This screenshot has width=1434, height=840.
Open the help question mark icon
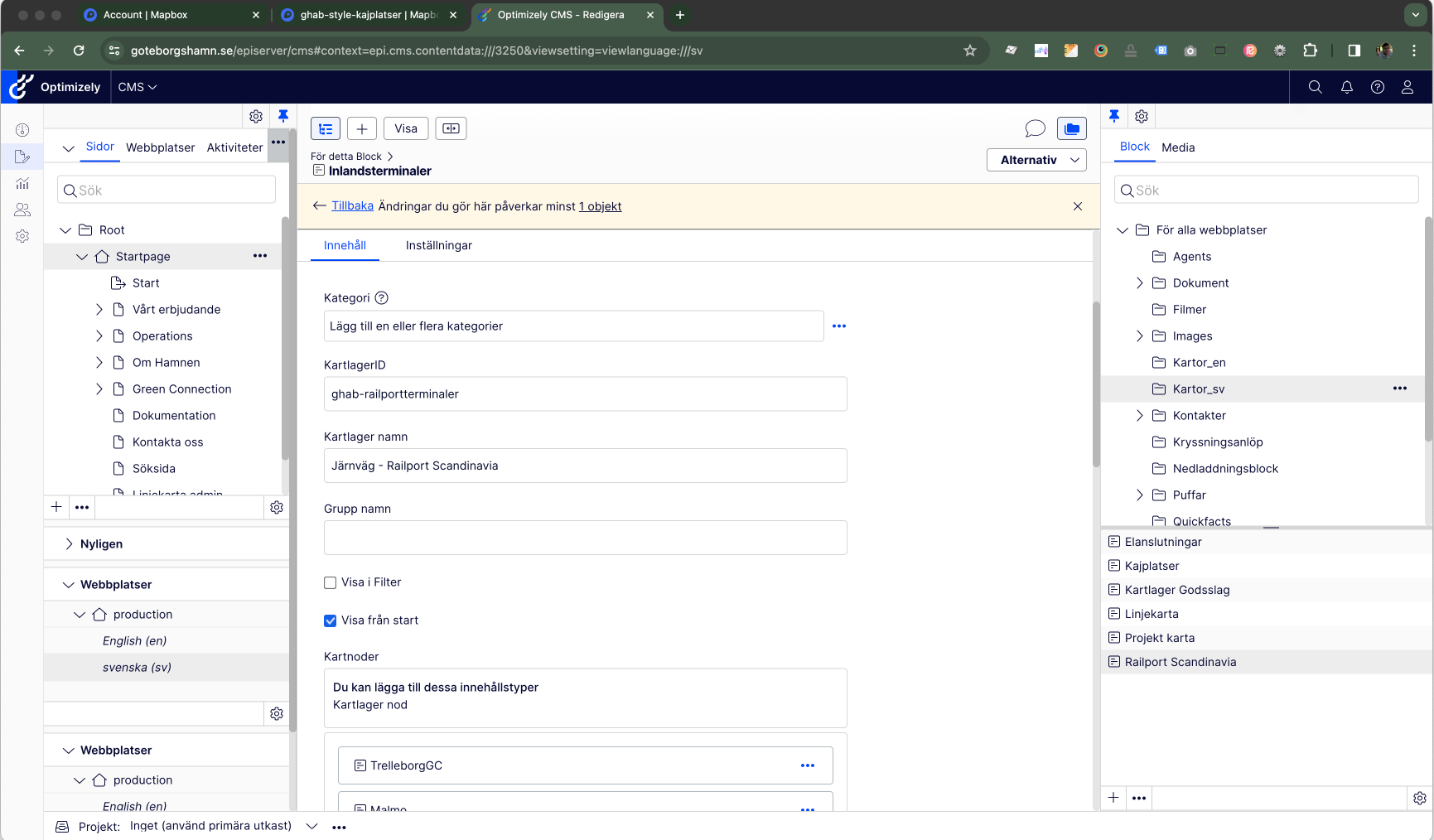1378,87
